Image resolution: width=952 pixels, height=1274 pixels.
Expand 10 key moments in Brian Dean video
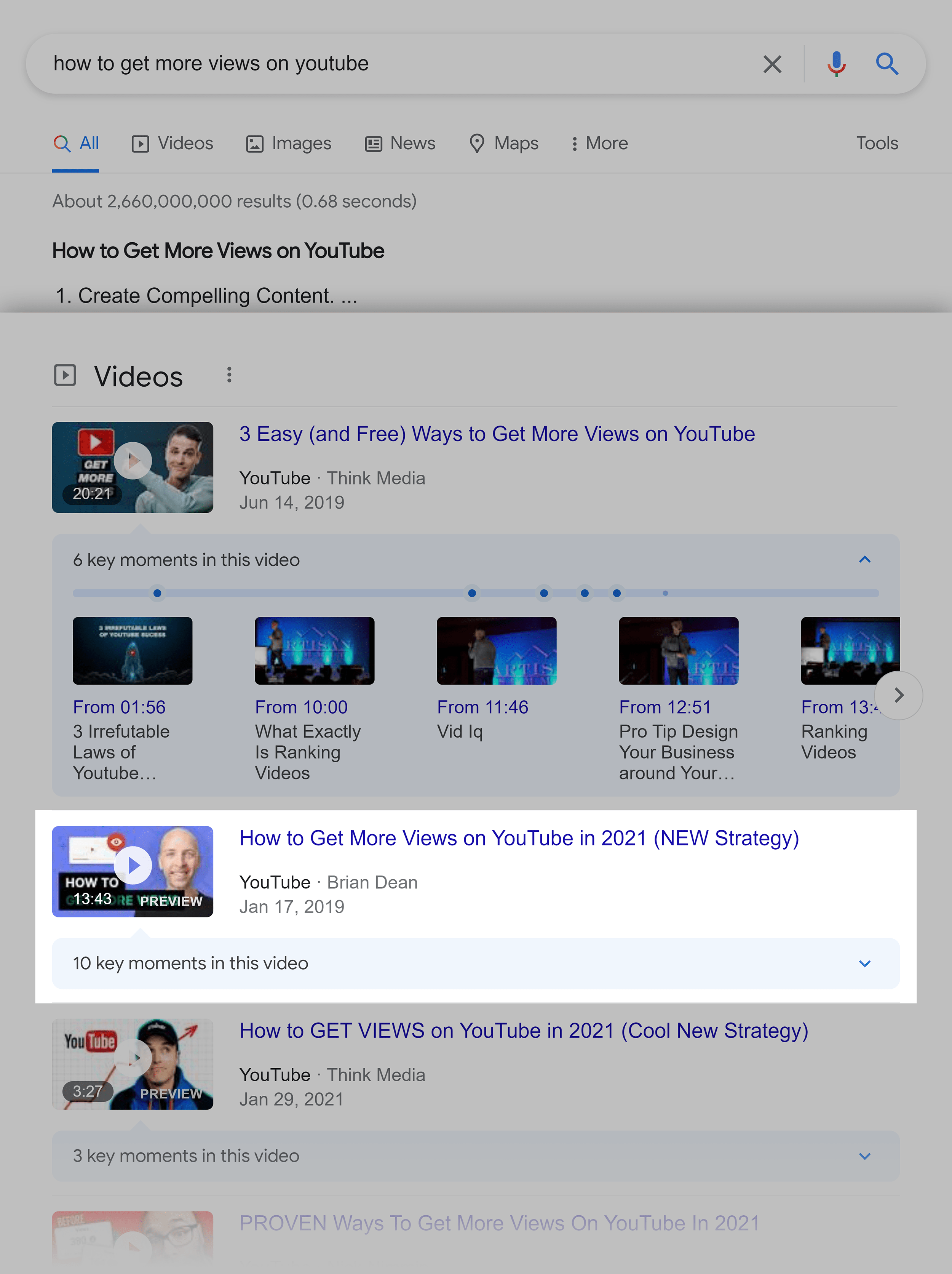click(x=865, y=963)
